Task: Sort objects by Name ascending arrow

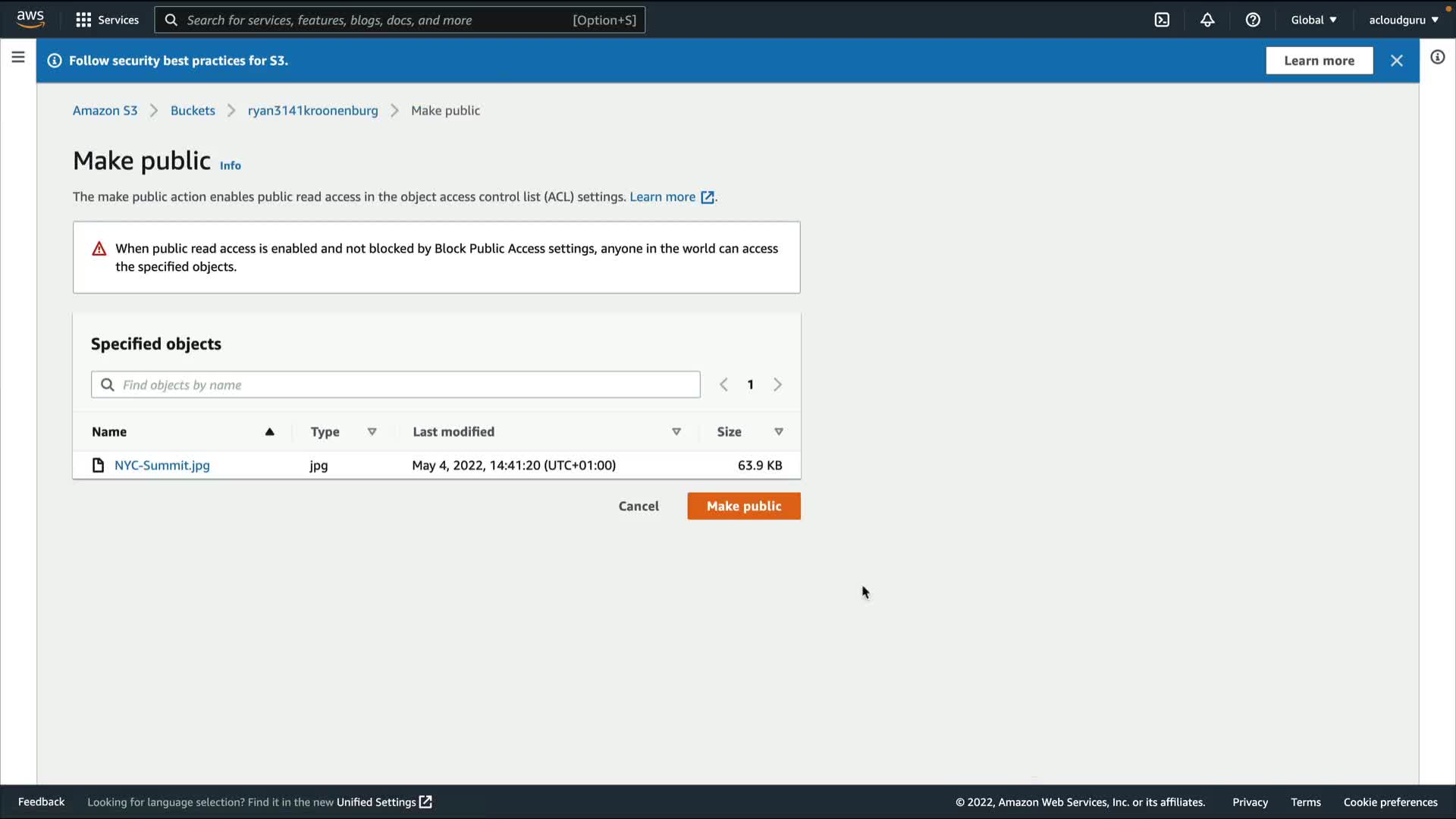Action: [x=269, y=431]
